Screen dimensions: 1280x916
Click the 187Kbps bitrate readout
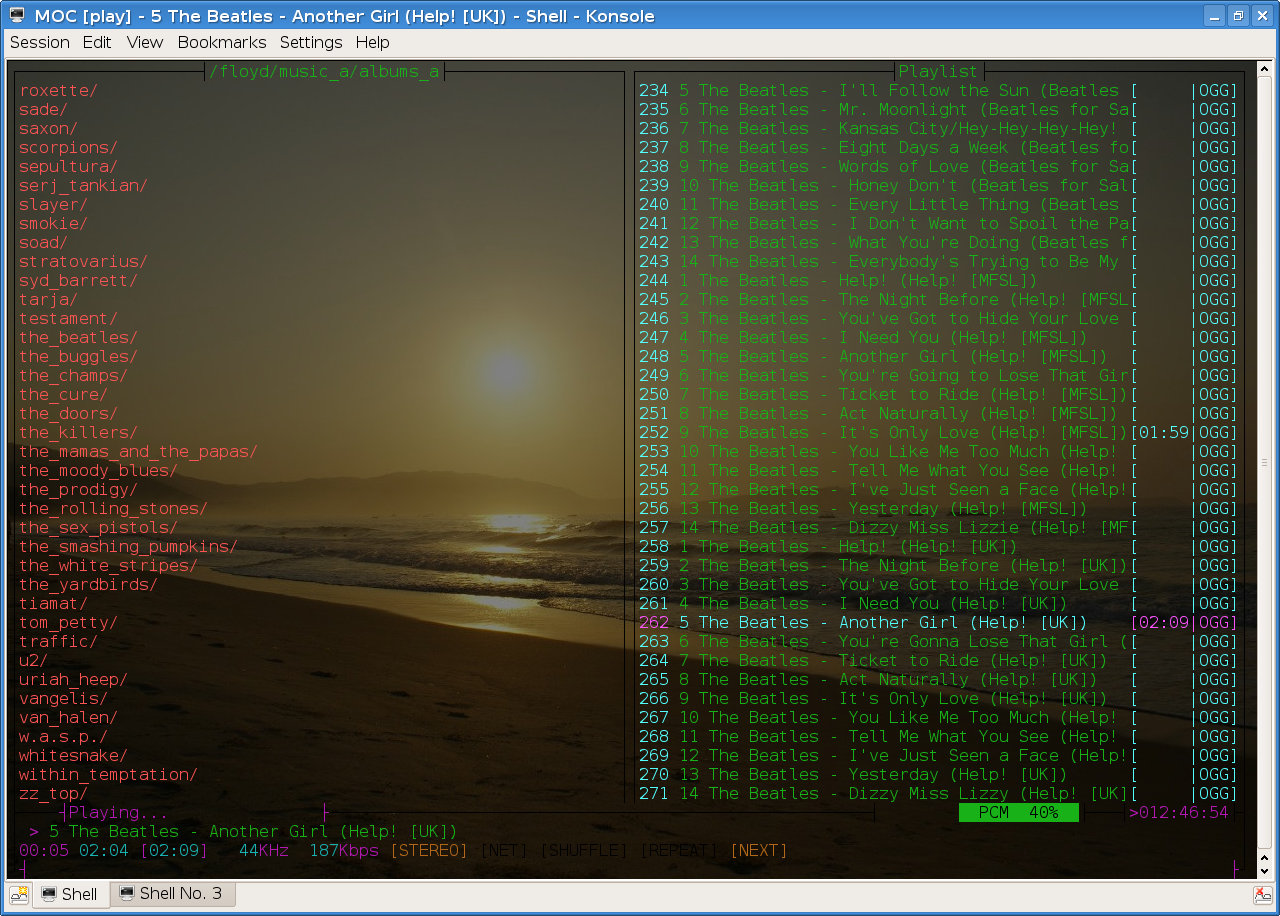344,851
